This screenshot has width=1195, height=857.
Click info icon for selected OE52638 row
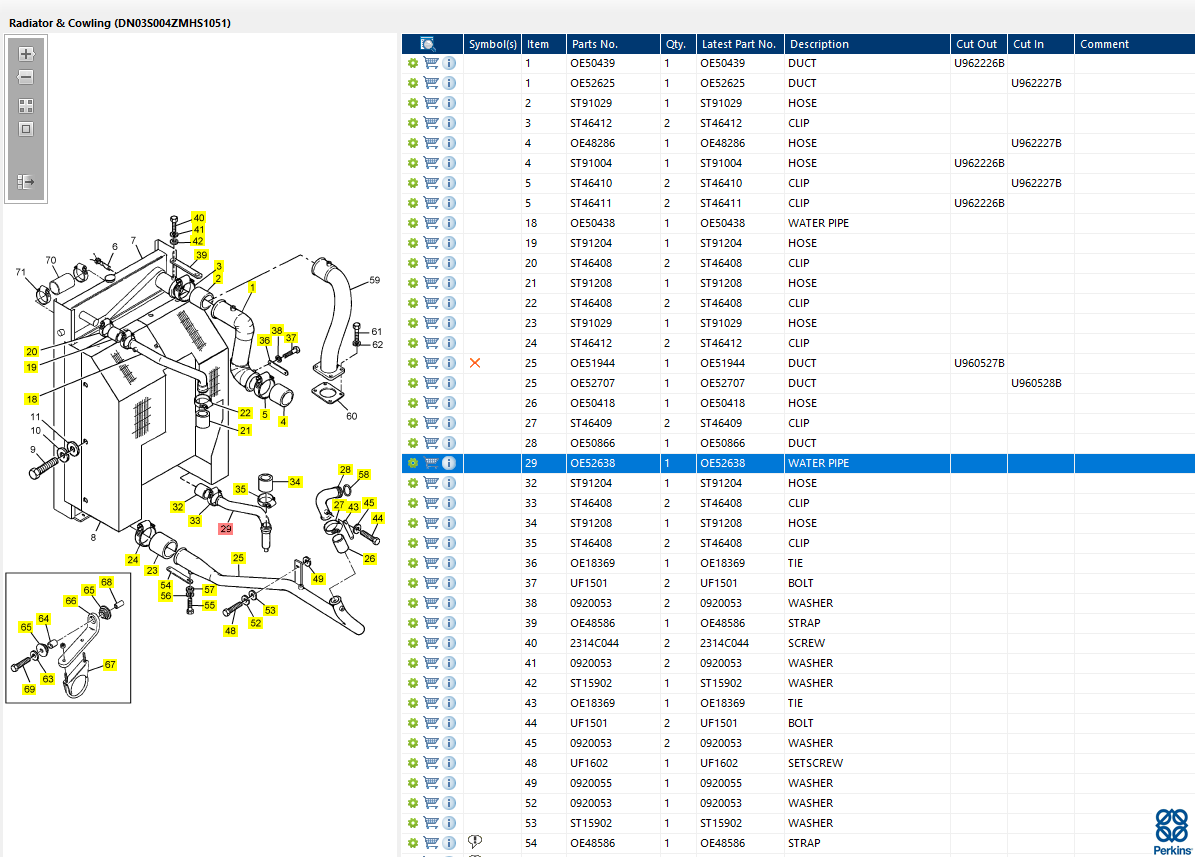(450, 463)
